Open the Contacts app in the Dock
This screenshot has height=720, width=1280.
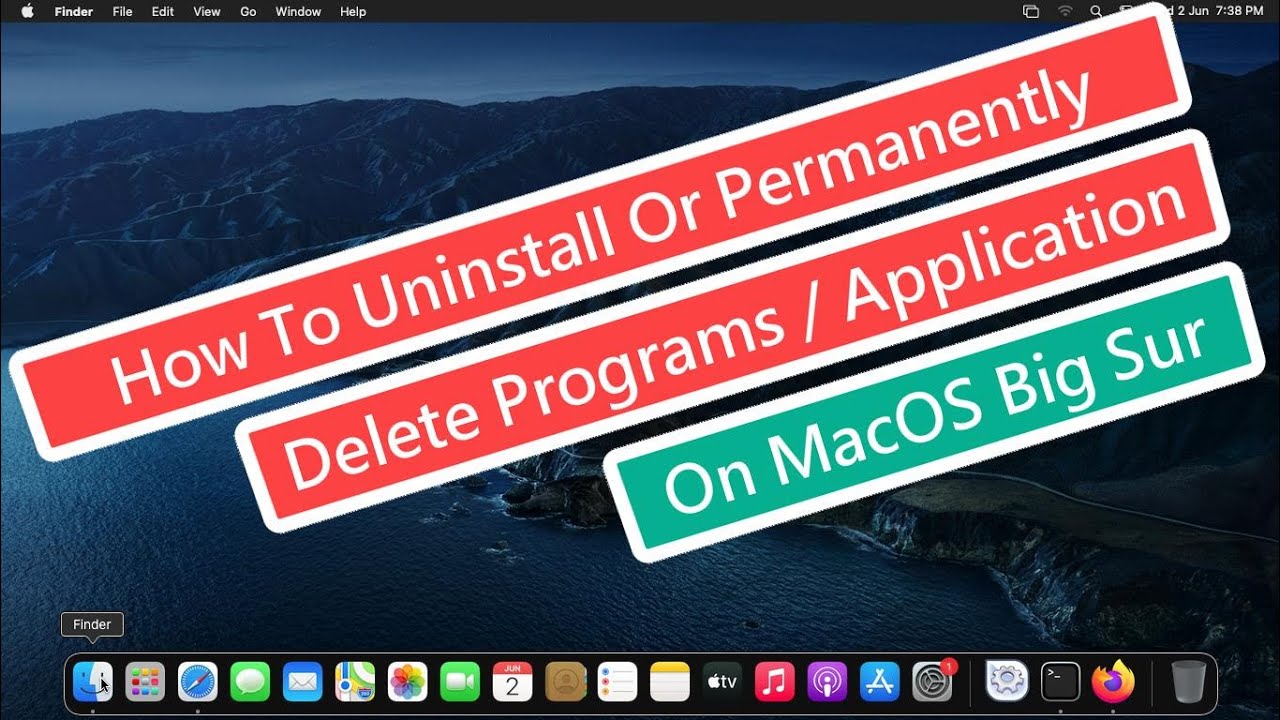click(x=565, y=682)
